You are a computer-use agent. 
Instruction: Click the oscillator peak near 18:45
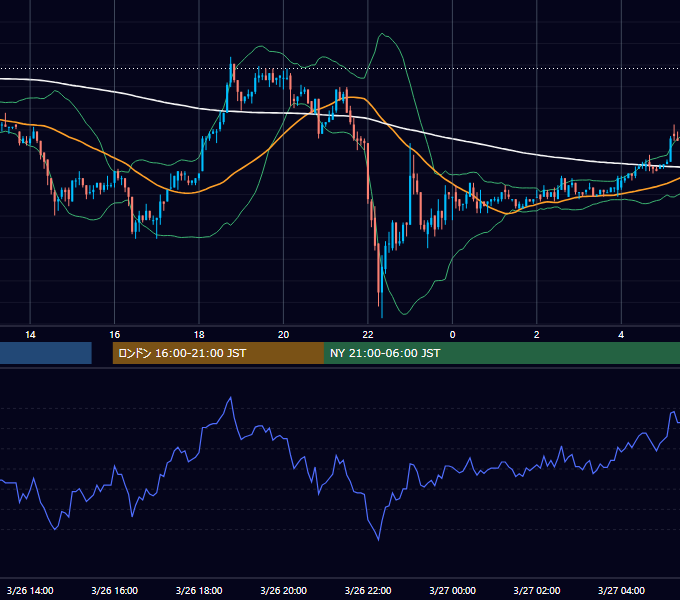(x=230, y=397)
